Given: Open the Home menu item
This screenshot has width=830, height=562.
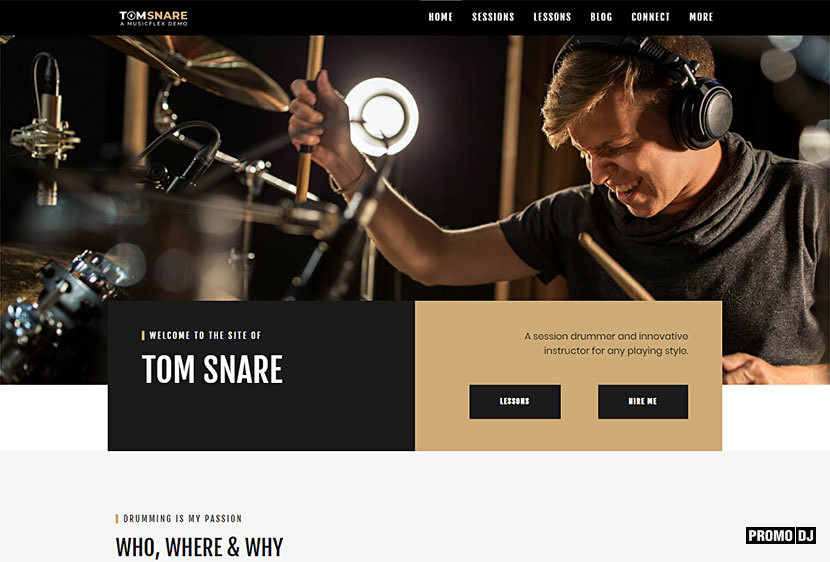Looking at the screenshot, I should [x=440, y=17].
